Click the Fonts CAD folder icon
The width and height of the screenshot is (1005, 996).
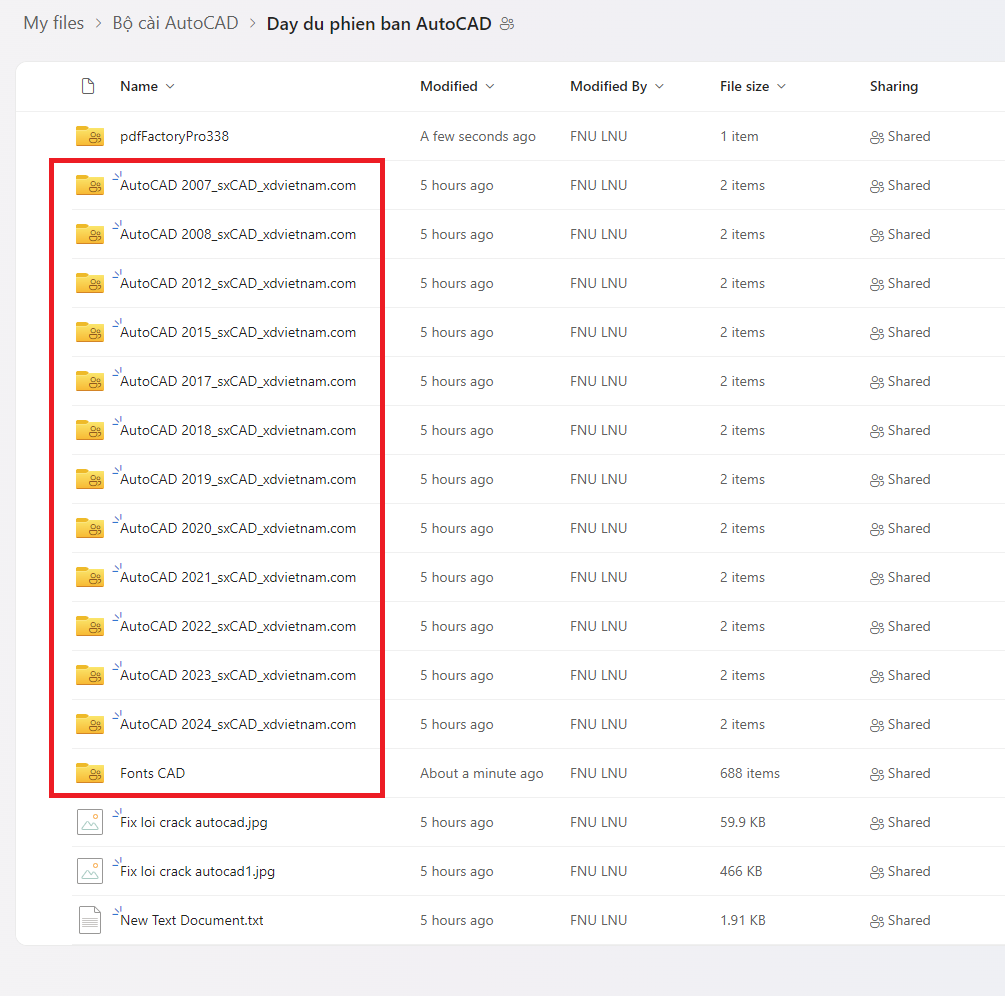tap(89, 774)
